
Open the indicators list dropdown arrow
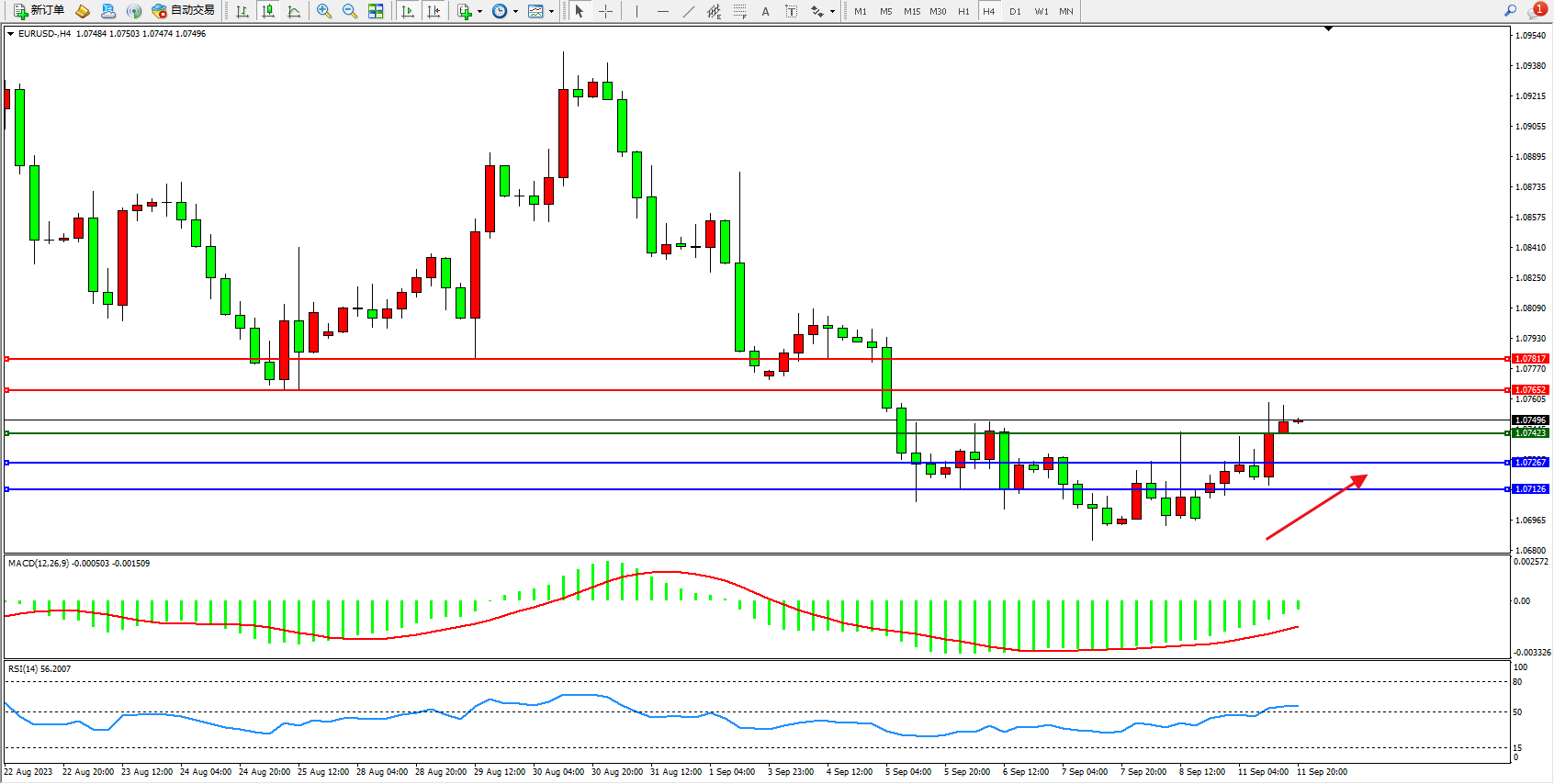pos(479,12)
